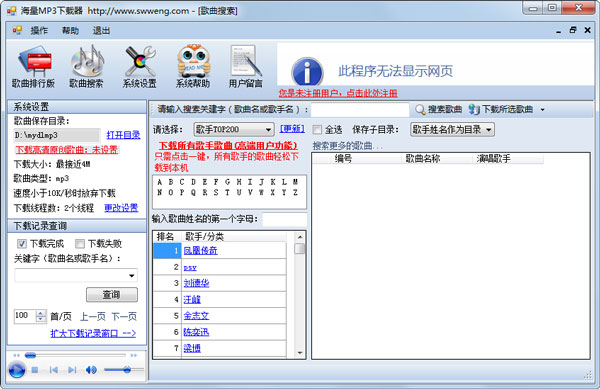Click the 退出 menu item
The height and width of the screenshot is (389, 600).
click(x=101, y=31)
